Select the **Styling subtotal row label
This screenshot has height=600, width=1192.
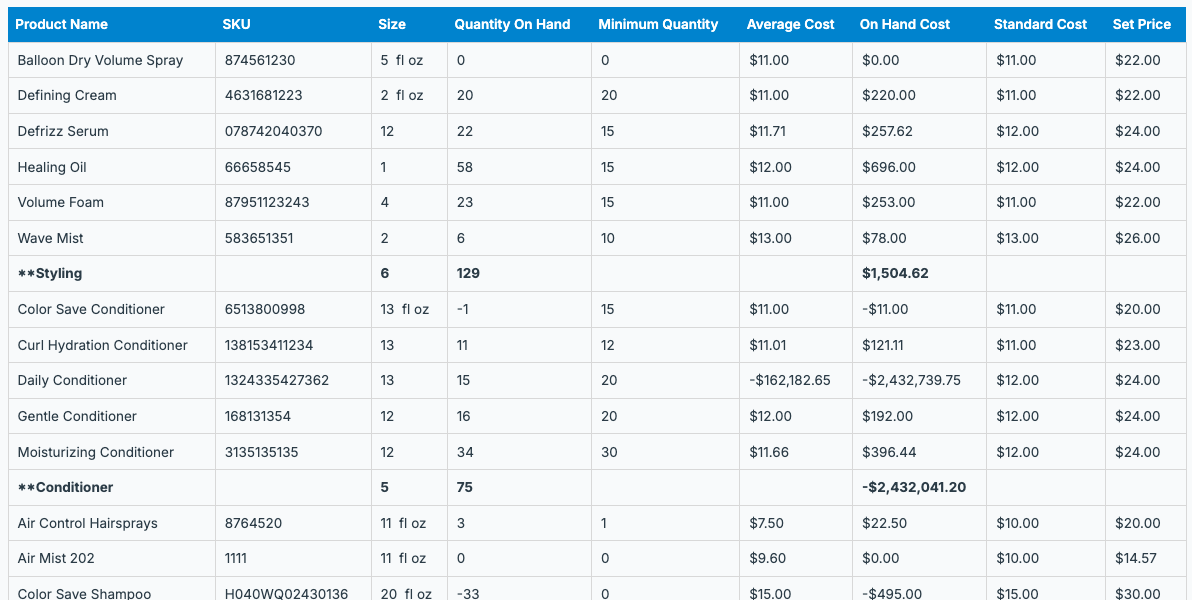(x=50, y=273)
